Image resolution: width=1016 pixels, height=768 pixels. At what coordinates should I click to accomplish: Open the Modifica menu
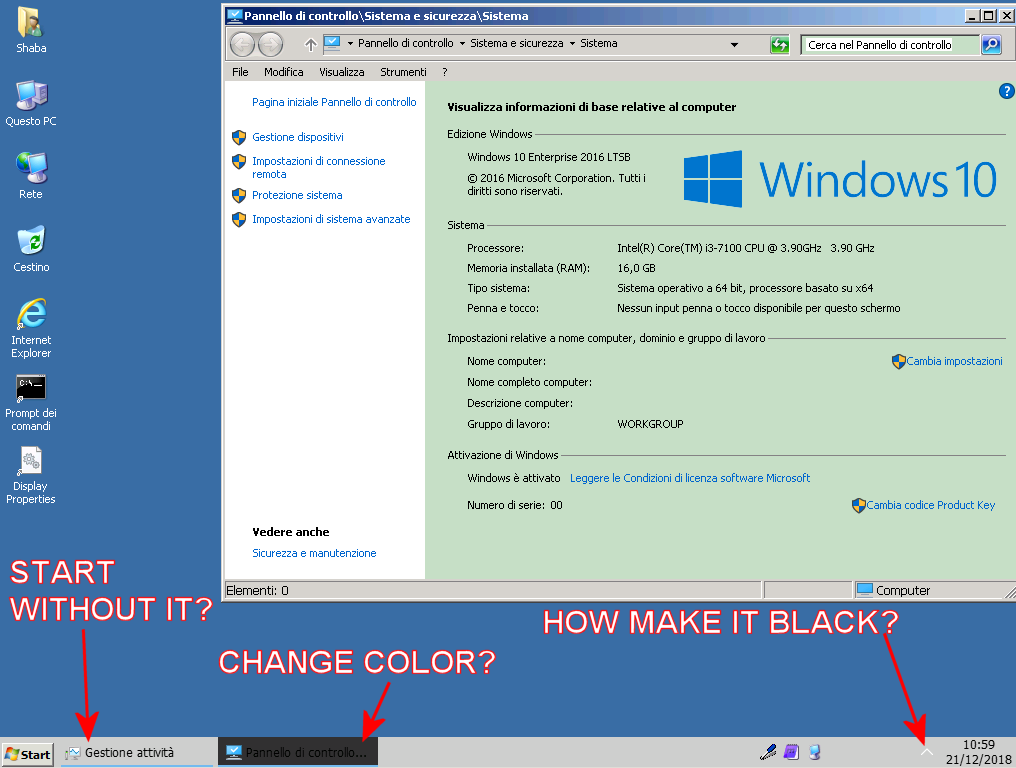point(284,72)
